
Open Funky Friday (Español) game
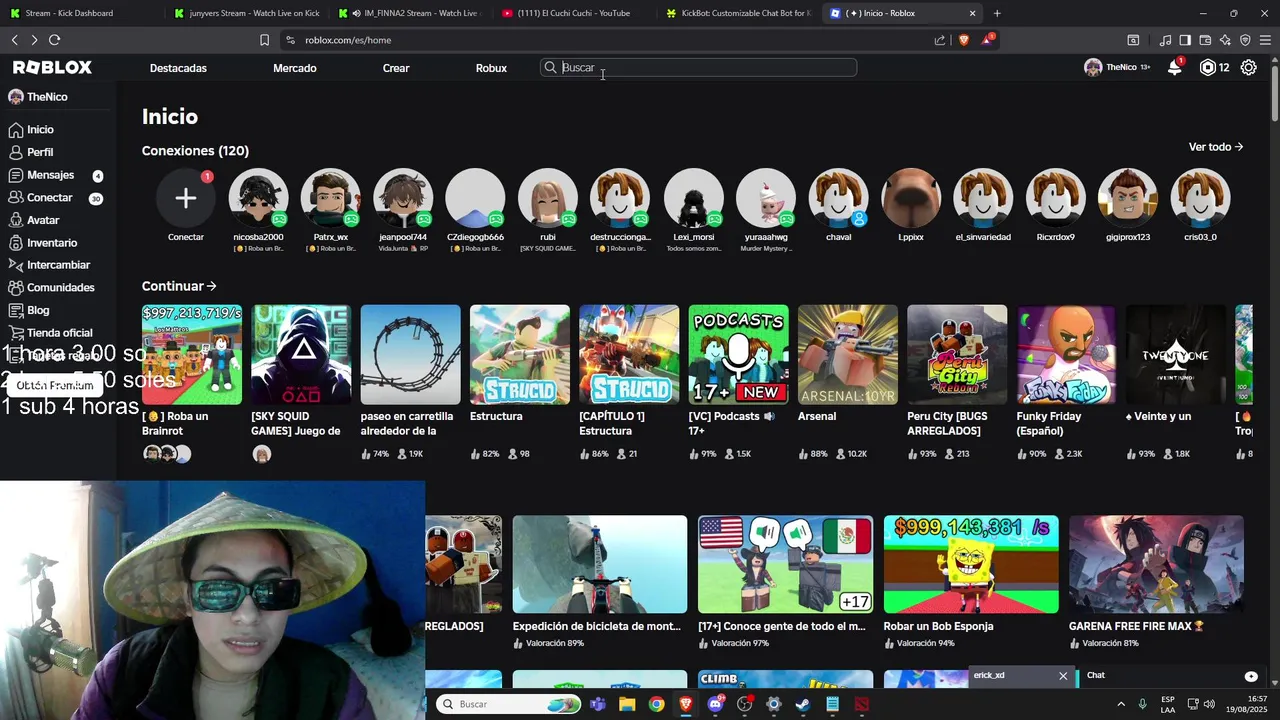pos(1066,355)
